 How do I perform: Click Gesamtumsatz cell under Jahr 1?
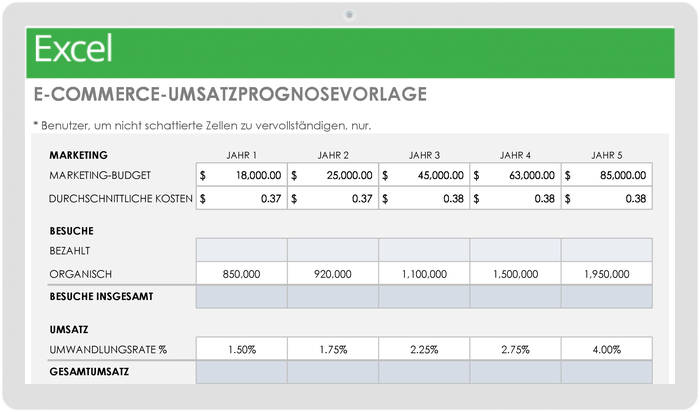point(242,372)
